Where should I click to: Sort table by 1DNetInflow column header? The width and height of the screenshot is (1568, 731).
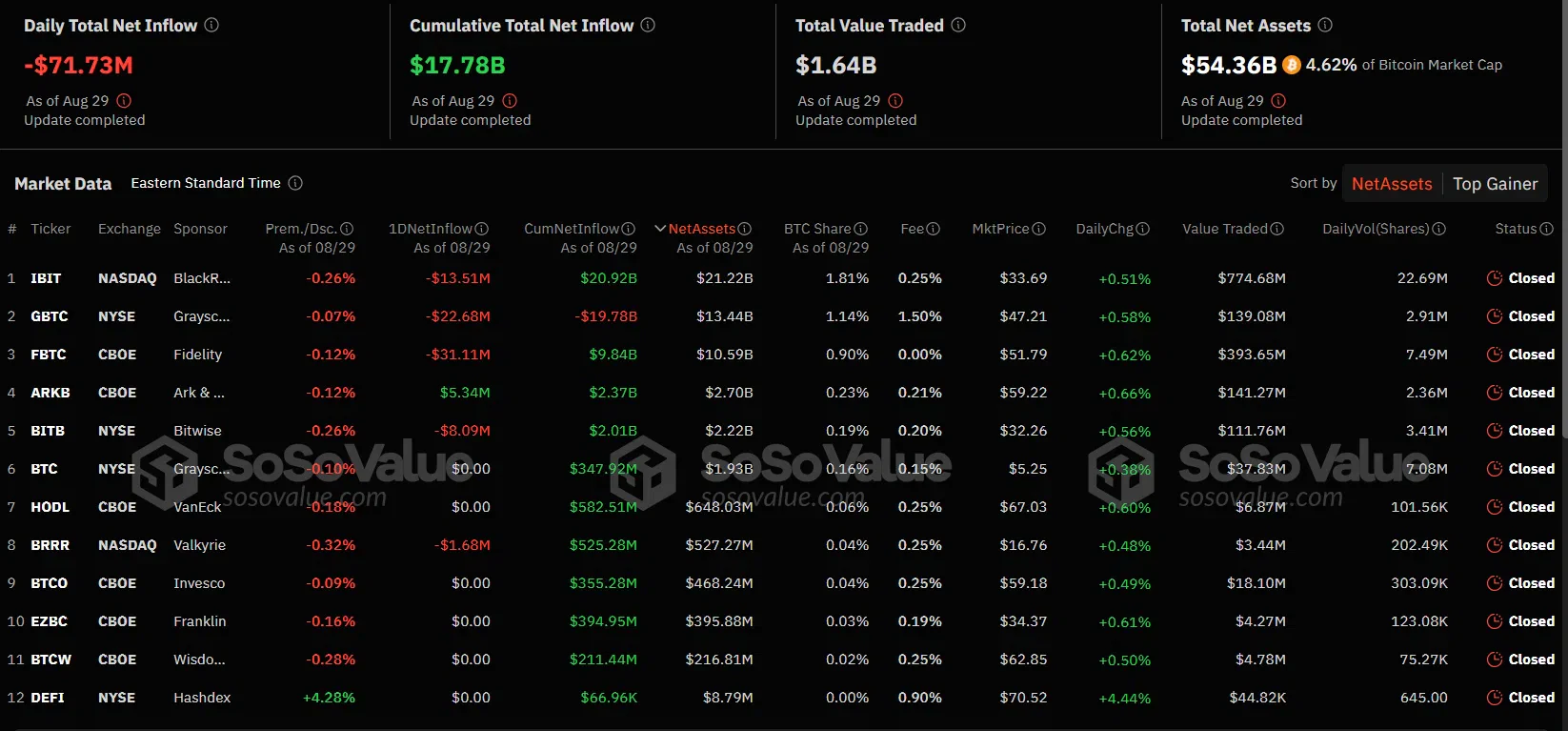pos(431,229)
